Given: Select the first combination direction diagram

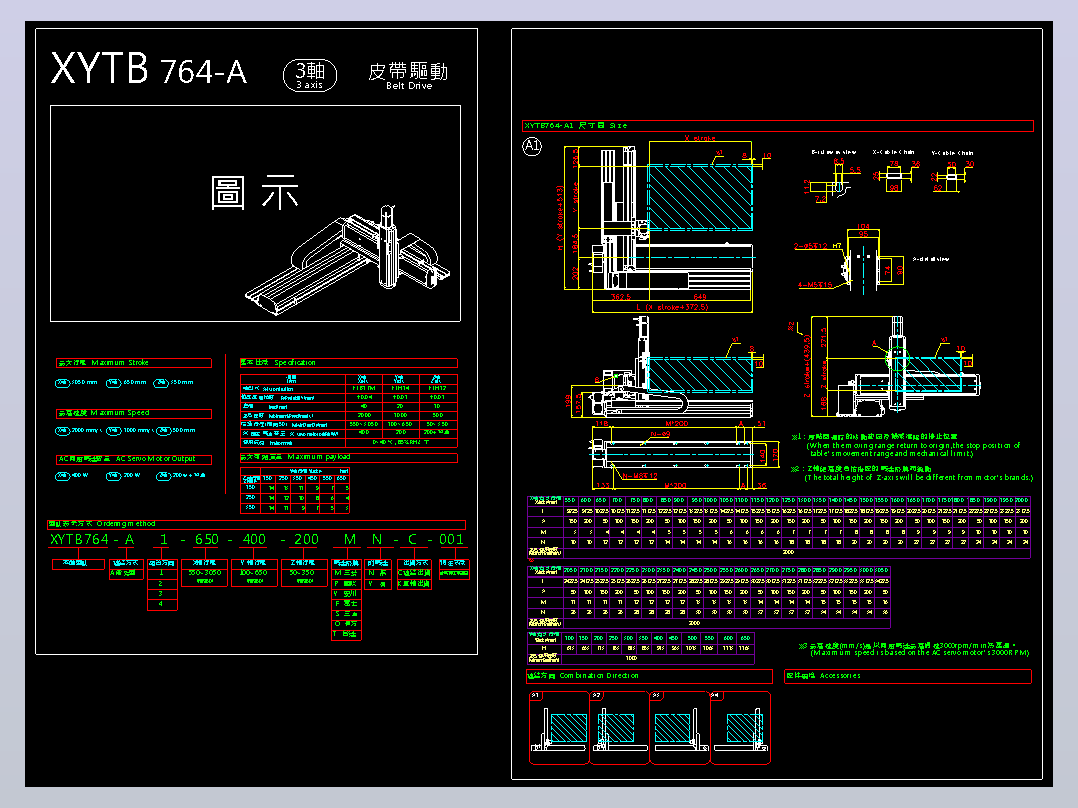Looking at the screenshot, I should coord(559,728).
